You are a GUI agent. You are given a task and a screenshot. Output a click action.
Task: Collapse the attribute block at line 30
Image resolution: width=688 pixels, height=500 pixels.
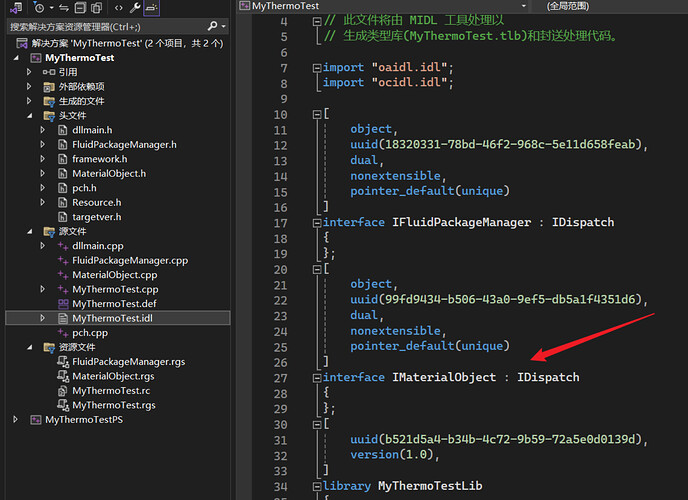pos(317,425)
